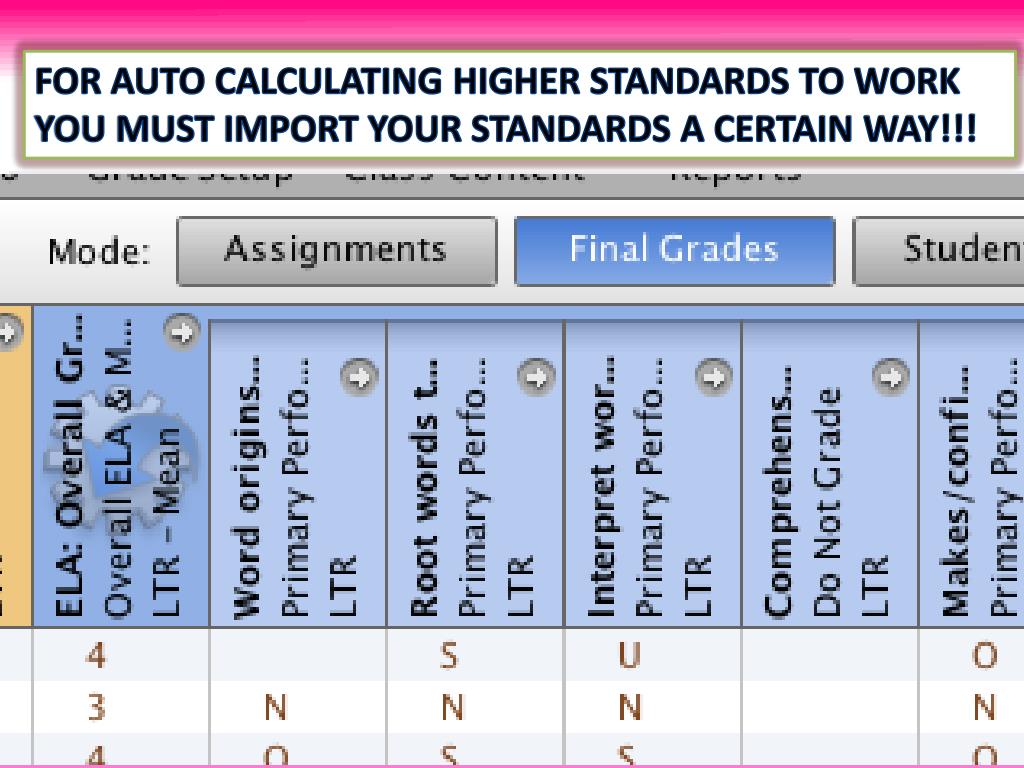Switch mode to Assignments
1024x768 pixels.
pos(336,251)
